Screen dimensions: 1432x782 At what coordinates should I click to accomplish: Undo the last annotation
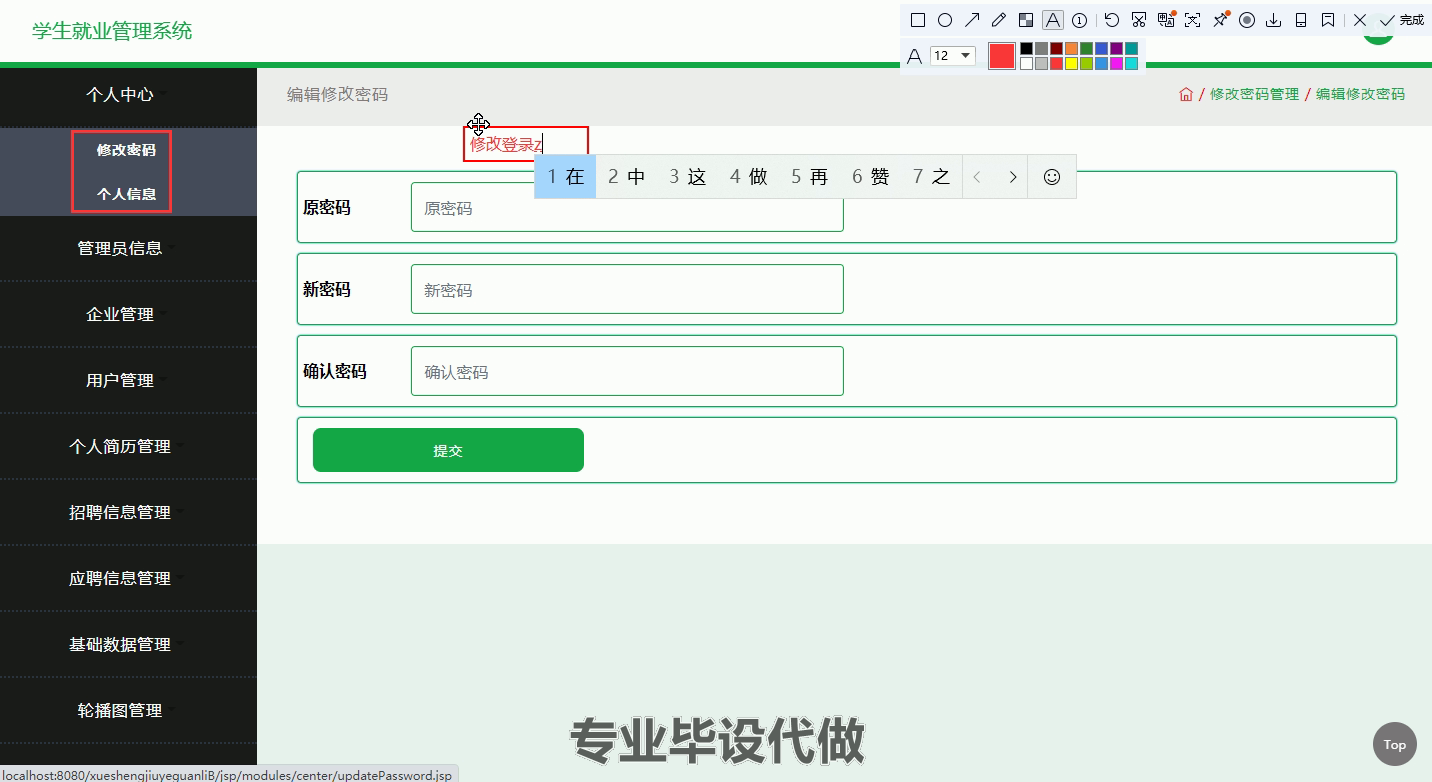[1112, 20]
